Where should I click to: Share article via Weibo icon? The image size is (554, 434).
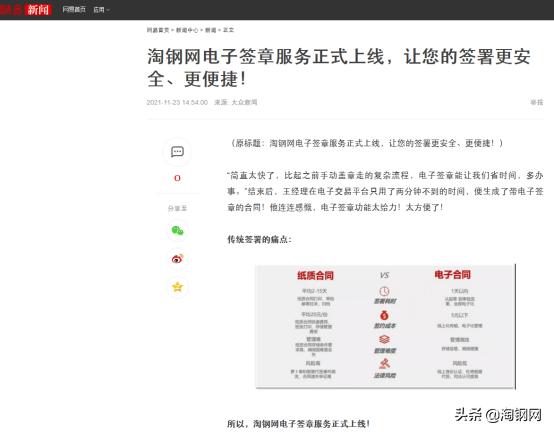pos(177,259)
